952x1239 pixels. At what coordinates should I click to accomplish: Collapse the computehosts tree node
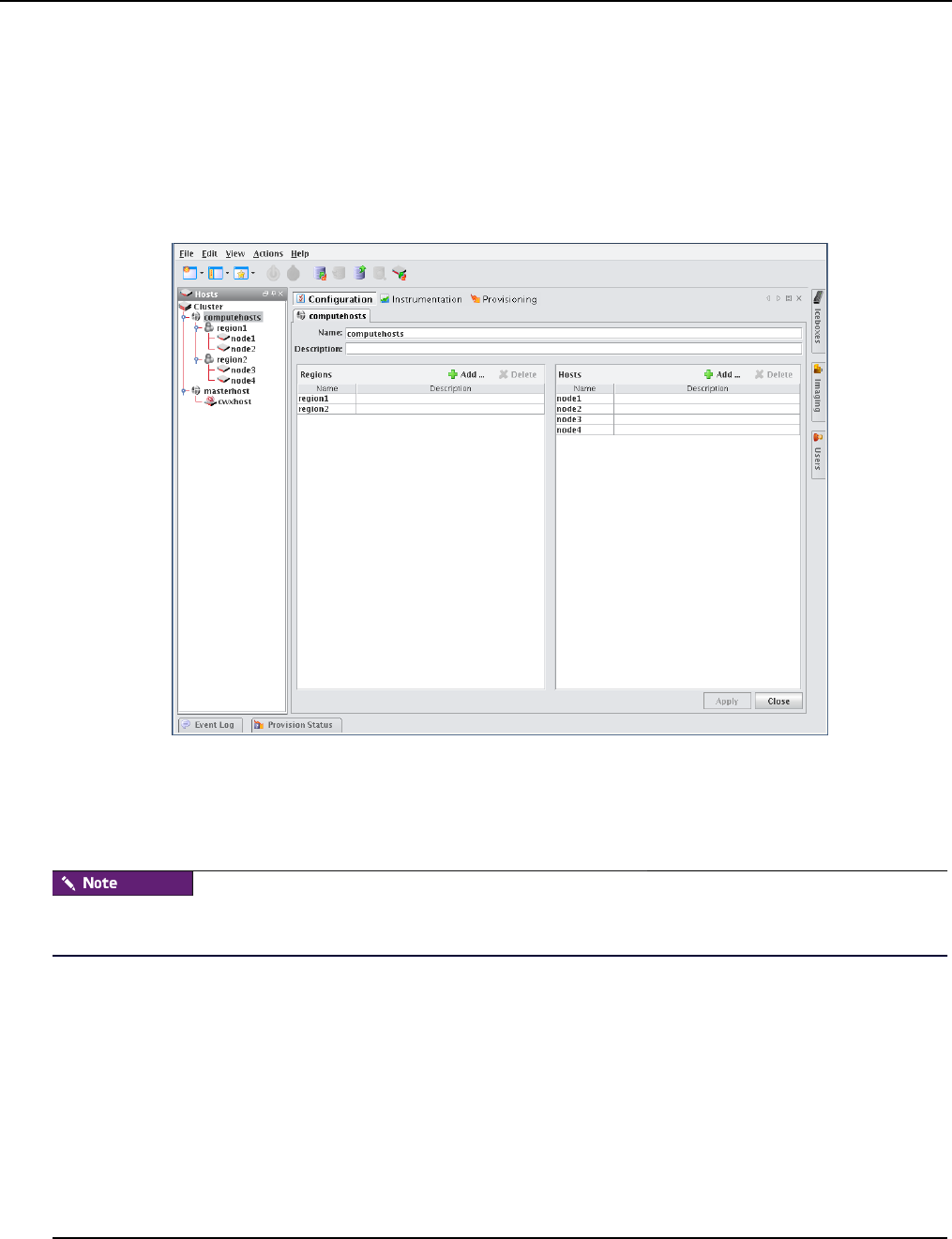click(x=185, y=317)
